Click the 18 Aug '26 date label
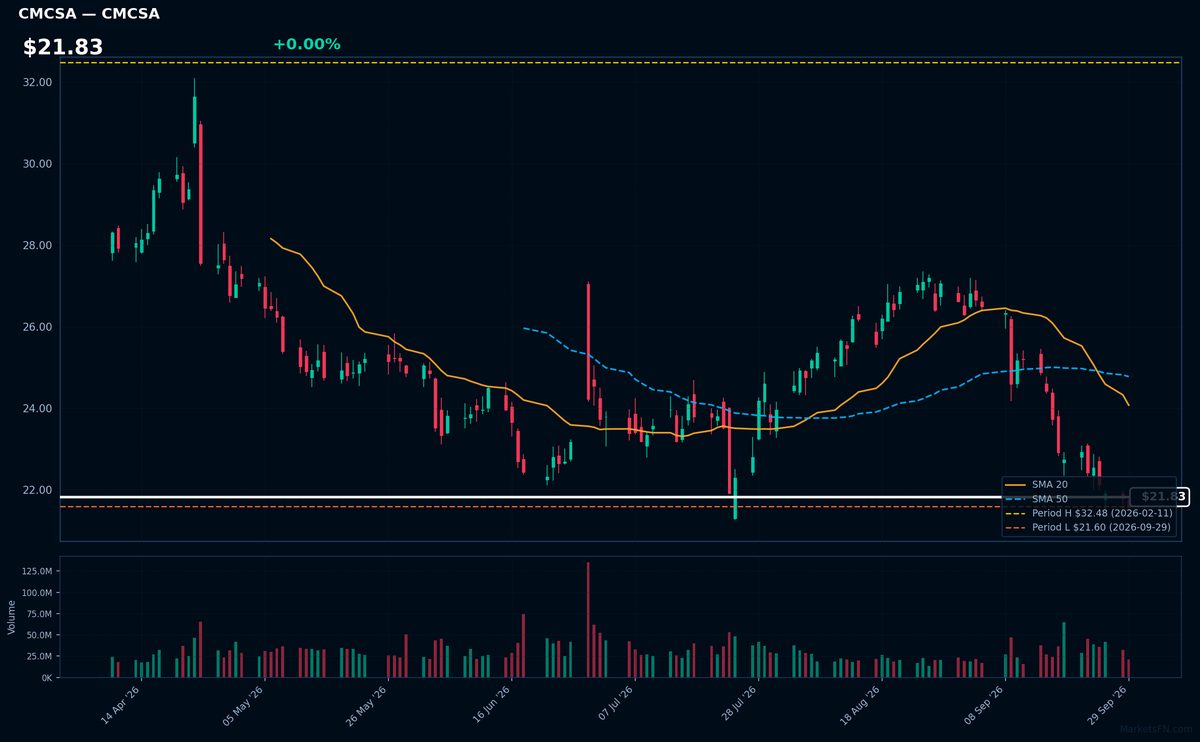Viewport: 1200px width, 742px height. coord(861,705)
